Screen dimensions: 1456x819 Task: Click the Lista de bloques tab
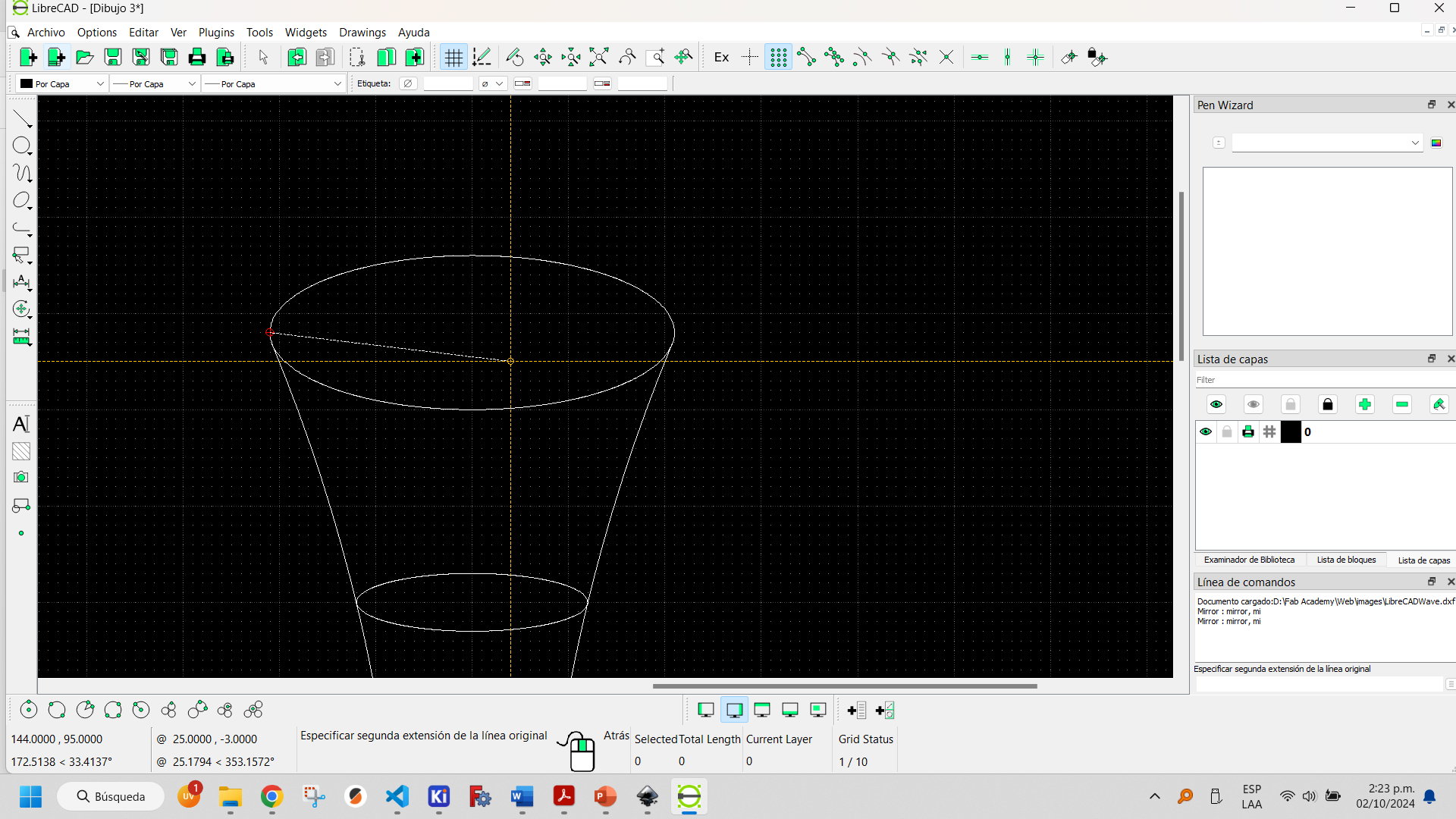coord(1346,560)
